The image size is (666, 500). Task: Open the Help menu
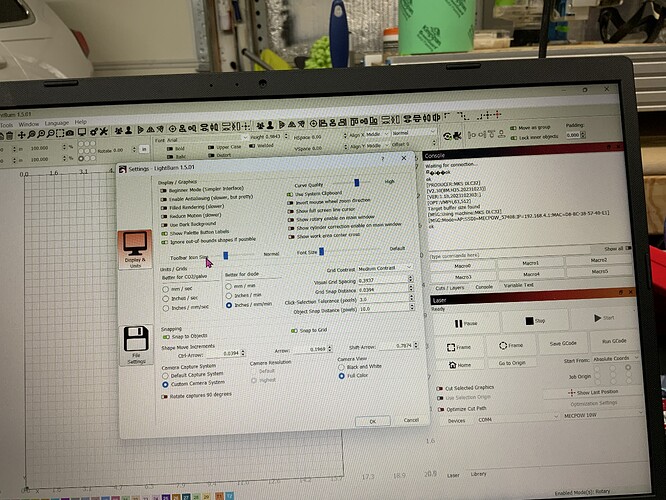[81, 122]
